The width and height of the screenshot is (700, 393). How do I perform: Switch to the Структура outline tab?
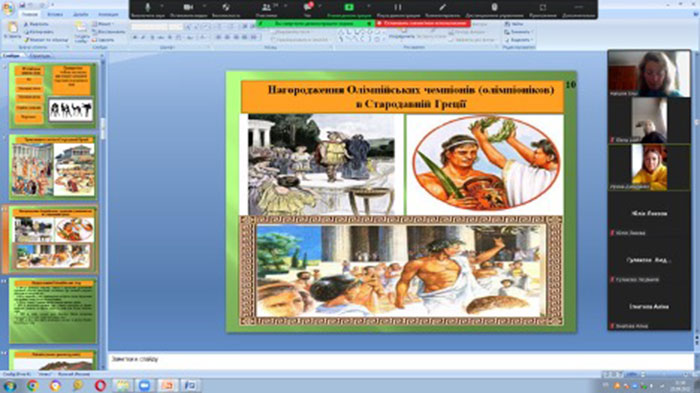coord(40,56)
